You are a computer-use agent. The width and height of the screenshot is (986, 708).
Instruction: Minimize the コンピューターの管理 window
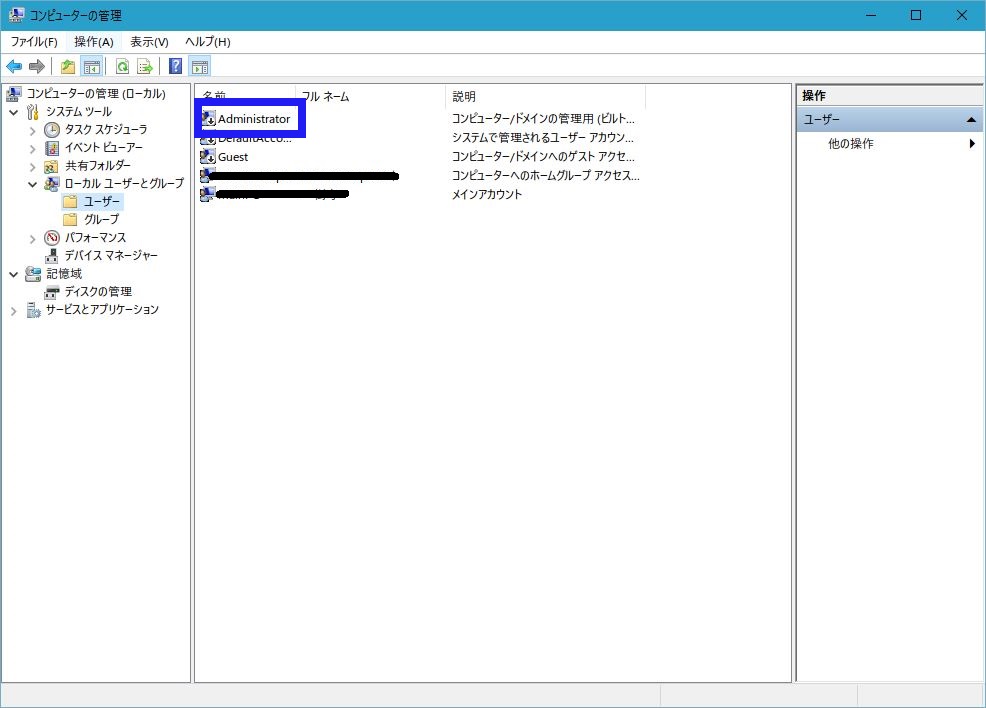pyautogui.click(x=871, y=15)
